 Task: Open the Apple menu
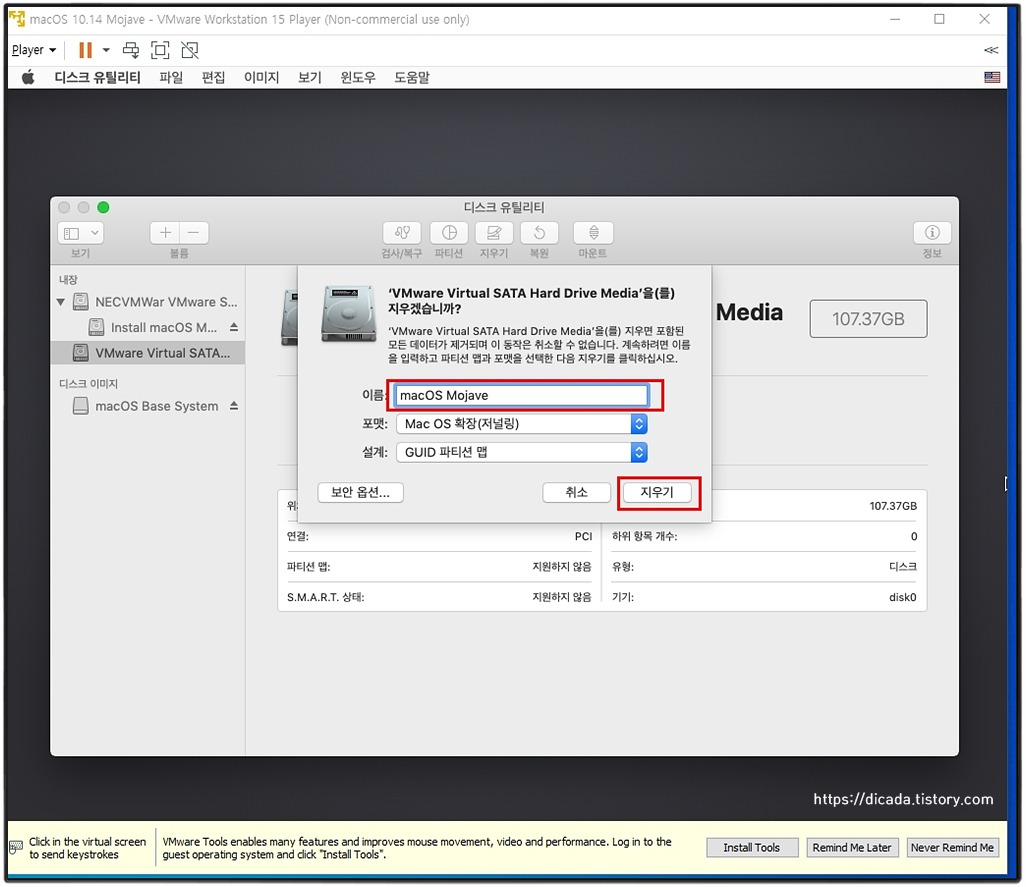27,78
